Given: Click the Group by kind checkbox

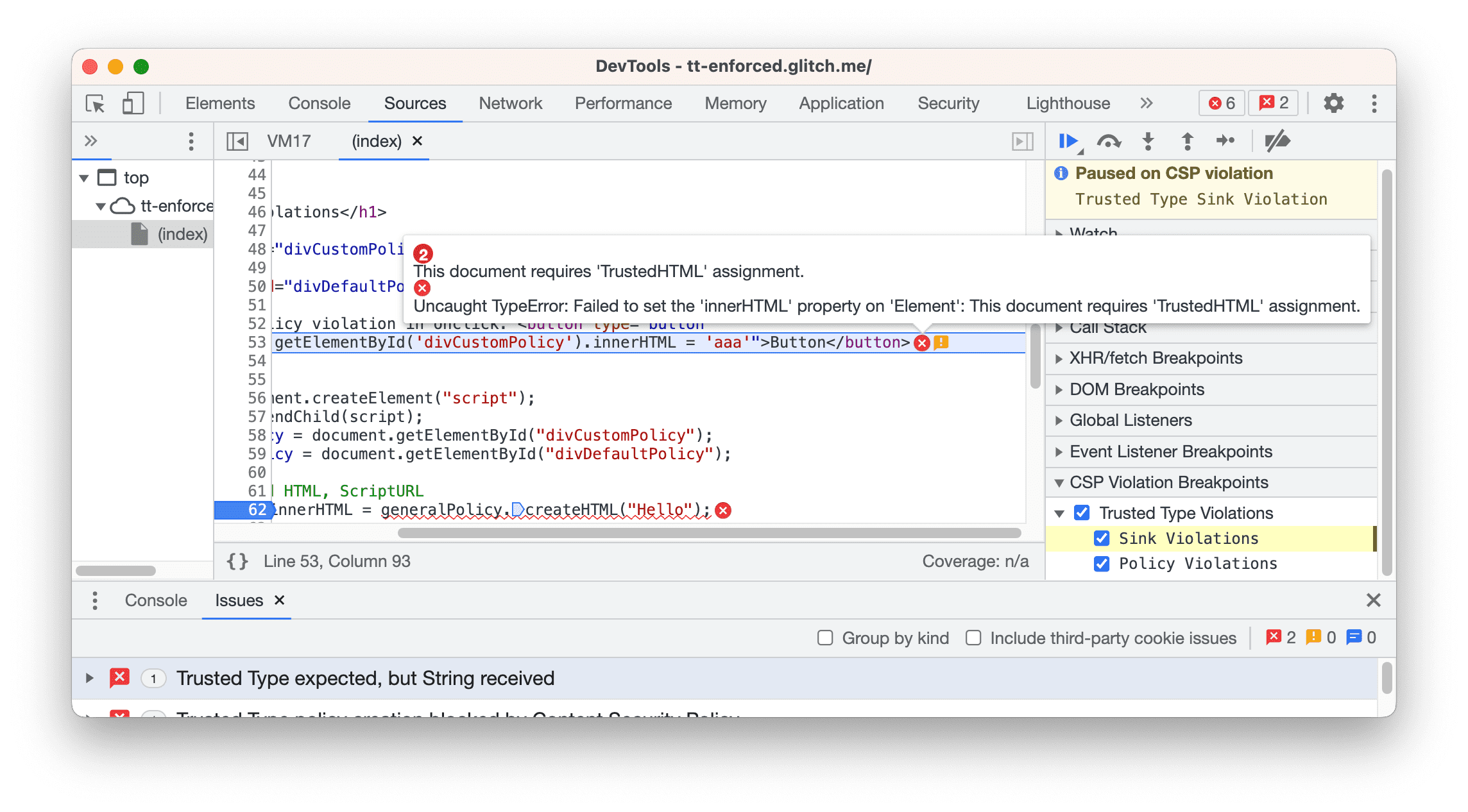Looking at the screenshot, I should [827, 639].
